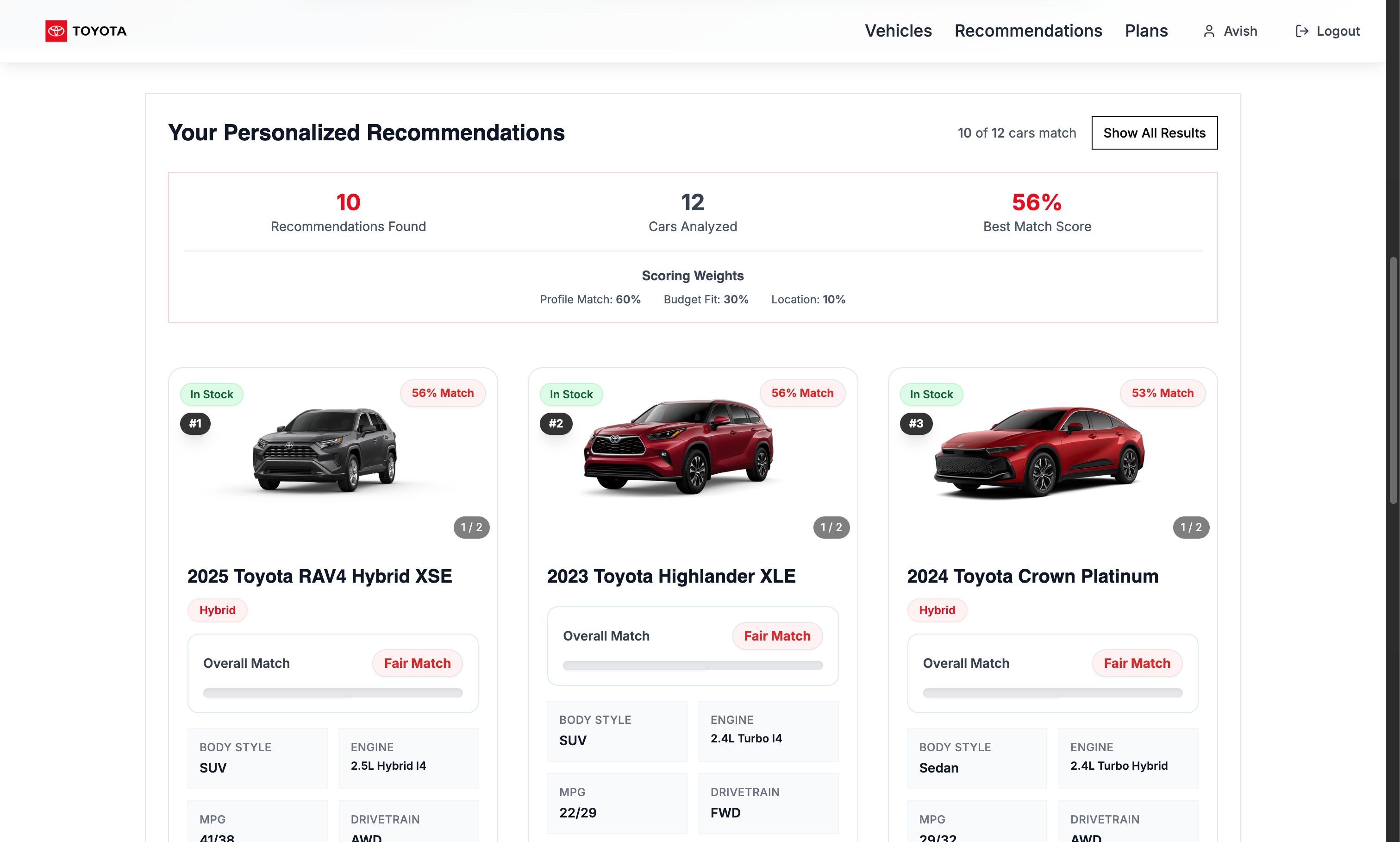Click the Avish user profile icon
1400x842 pixels.
pyautogui.click(x=1208, y=31)
